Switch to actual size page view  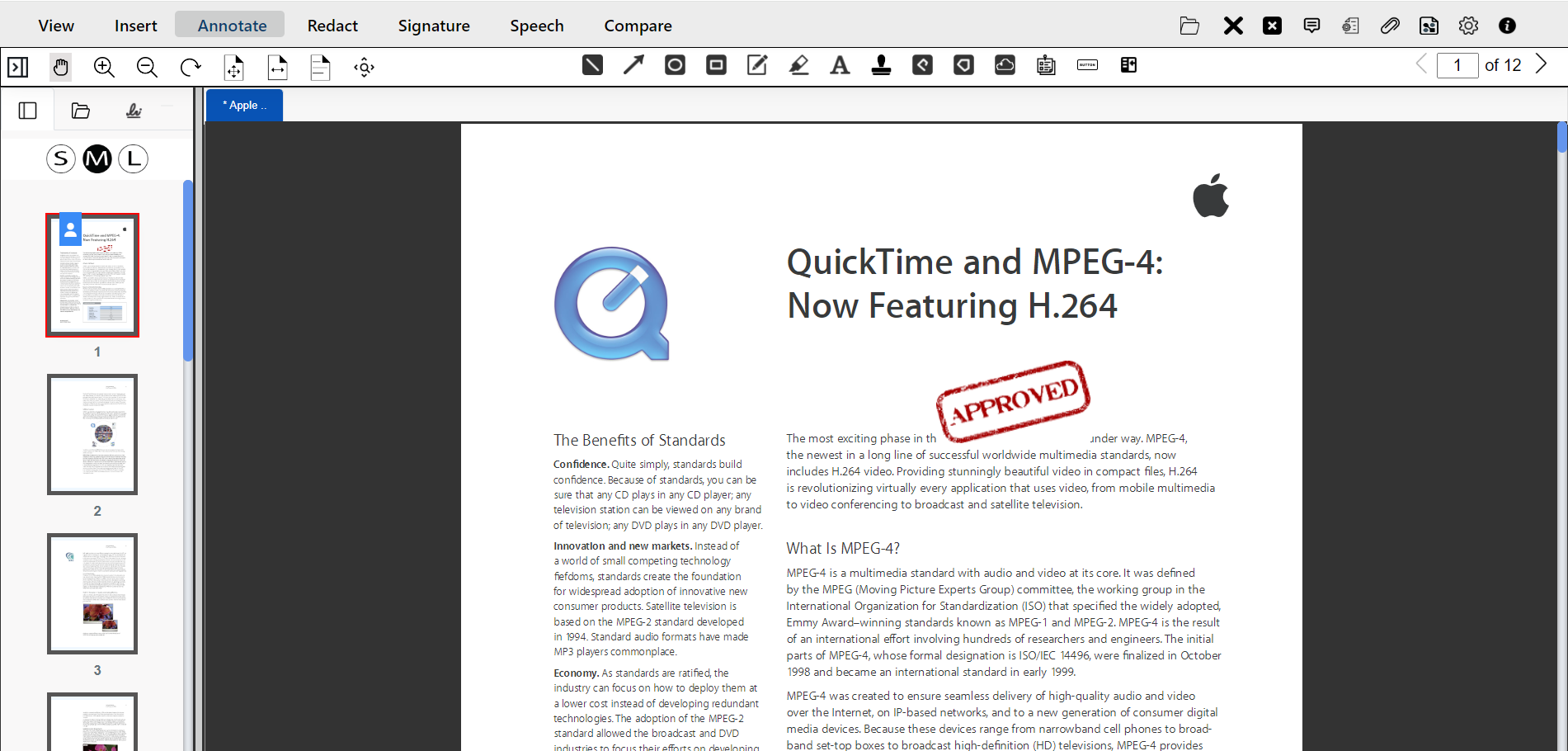[x=320, y=67]
